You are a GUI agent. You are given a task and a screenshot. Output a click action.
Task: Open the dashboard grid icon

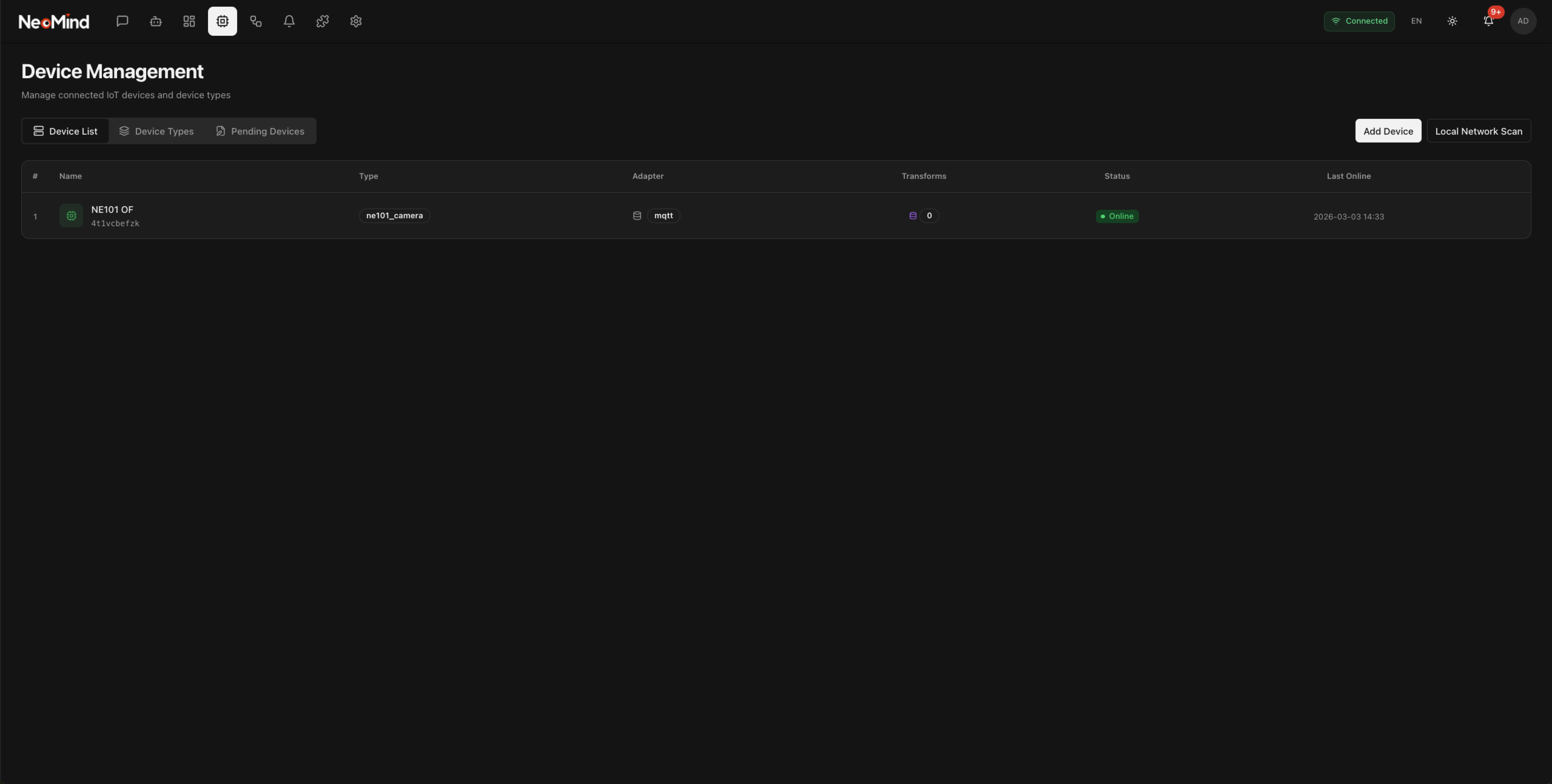pos(189,21)
